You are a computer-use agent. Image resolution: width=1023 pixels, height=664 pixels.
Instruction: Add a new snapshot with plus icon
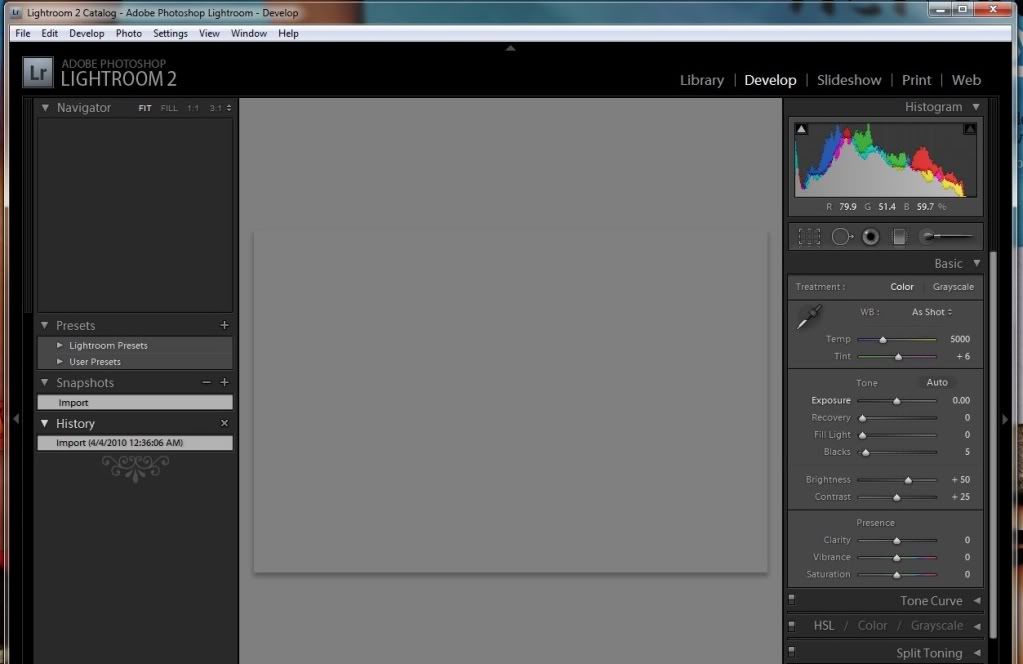(224, 382)
